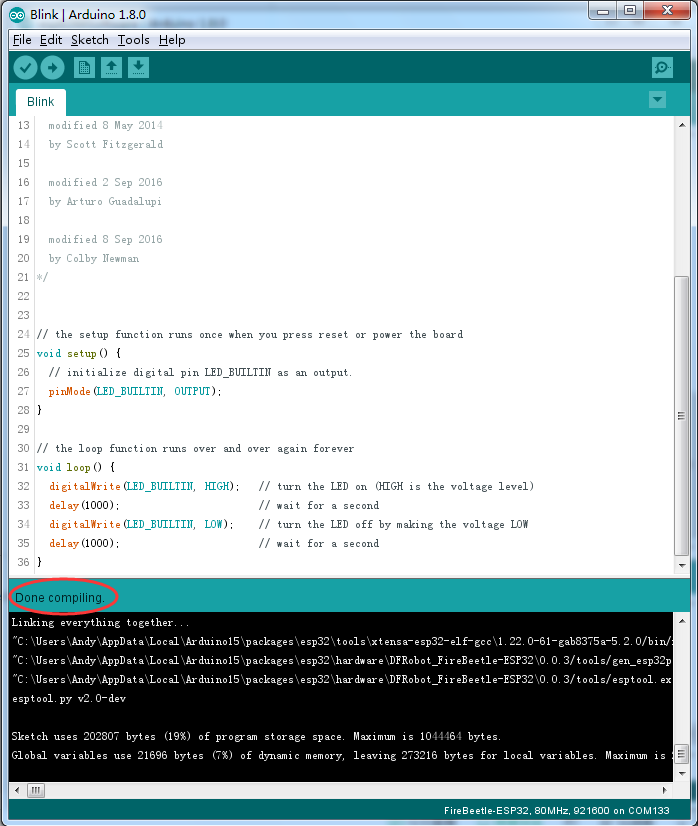Click 'modified 8 May 2014' line
The width and height of the screenshot is (698, 826).
tap(105, 125)
